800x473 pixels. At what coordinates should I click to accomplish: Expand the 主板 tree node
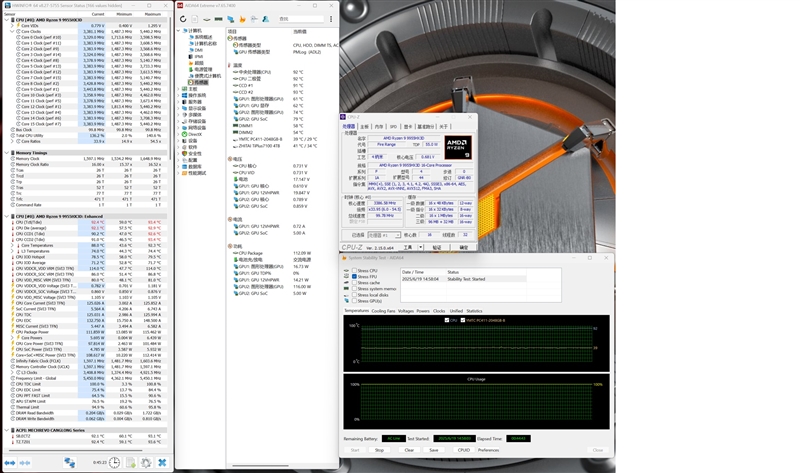point(180,88)
